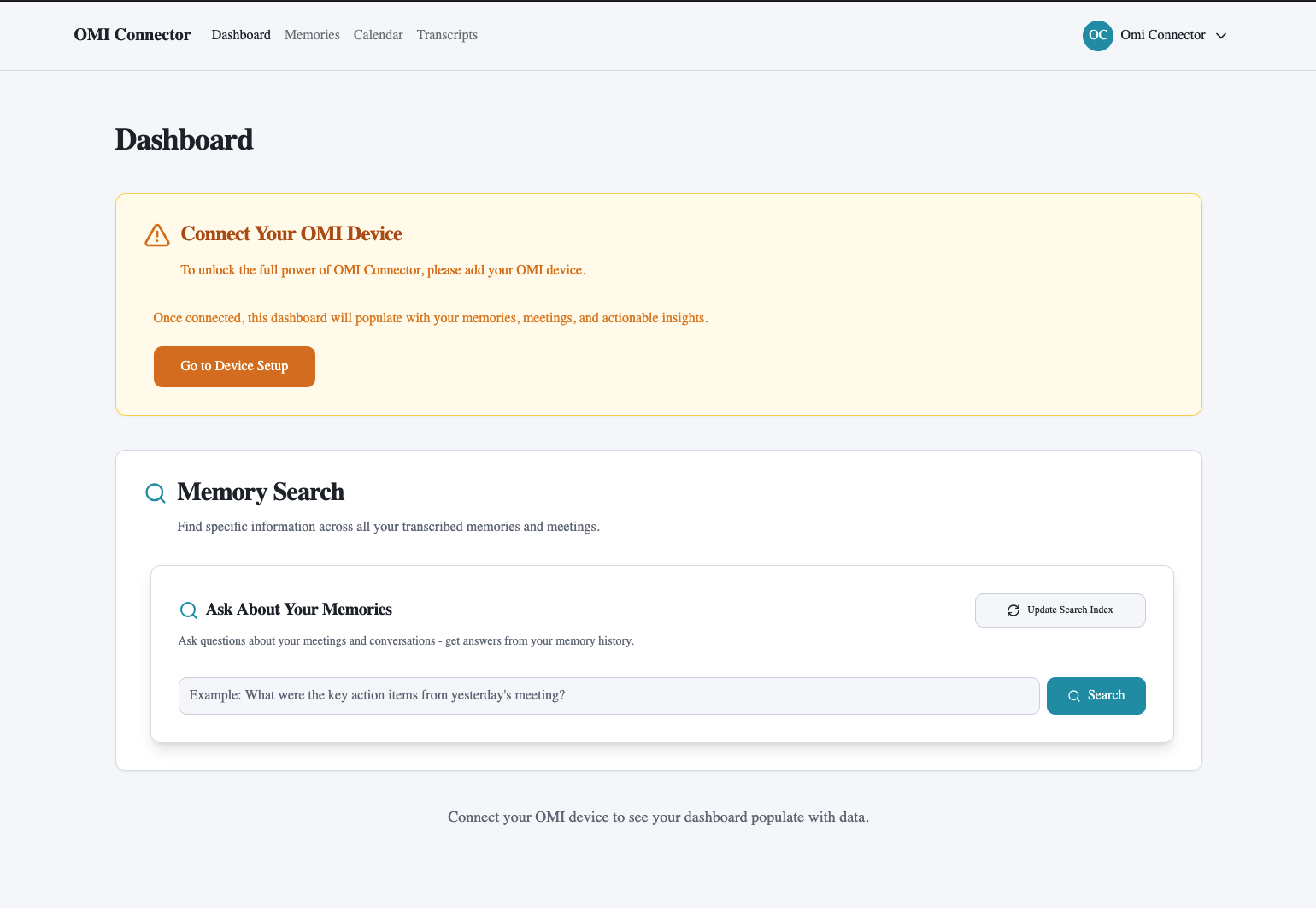Screen dimensions: 1316x908
Task: Click the Memory Search section title
Action: (x=261, y=492)
